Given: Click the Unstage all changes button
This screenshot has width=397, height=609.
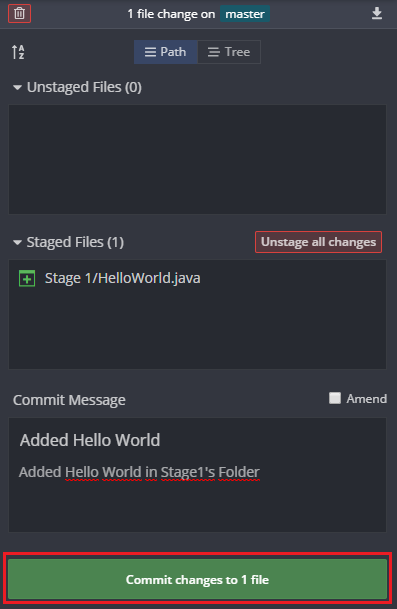Looking at the screenshot, I should [x=318, y=242].
